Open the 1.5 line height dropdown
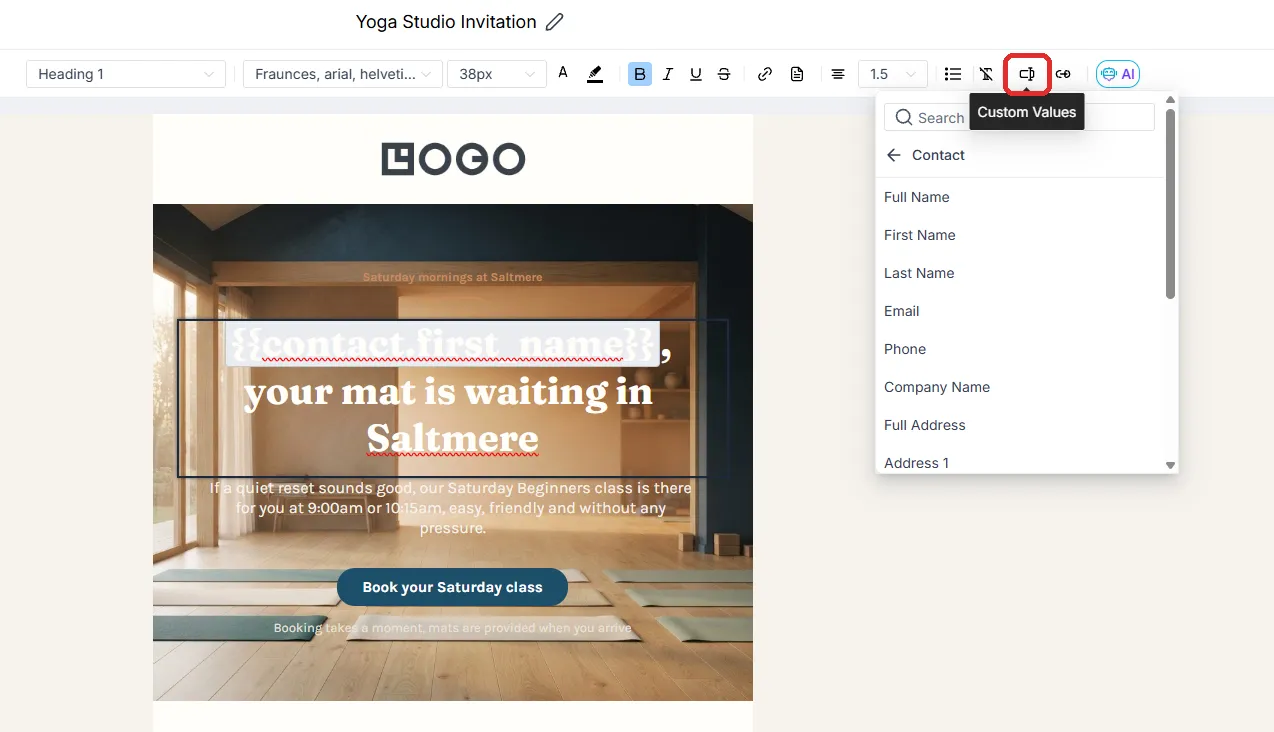Viewport: 1274px width, 732px height. (892, 74)
